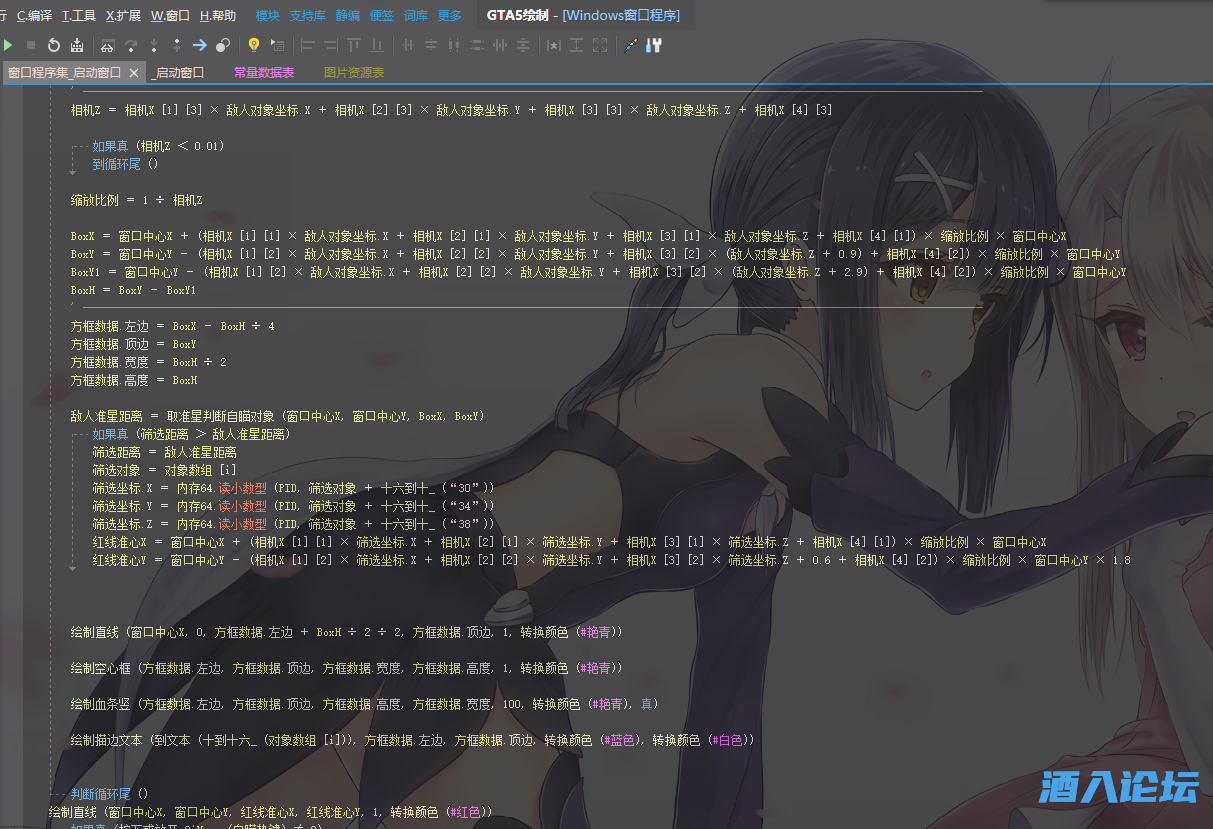Click the 更多 link
Viewport: 1213px width, 829px height.
click(450, 16)
